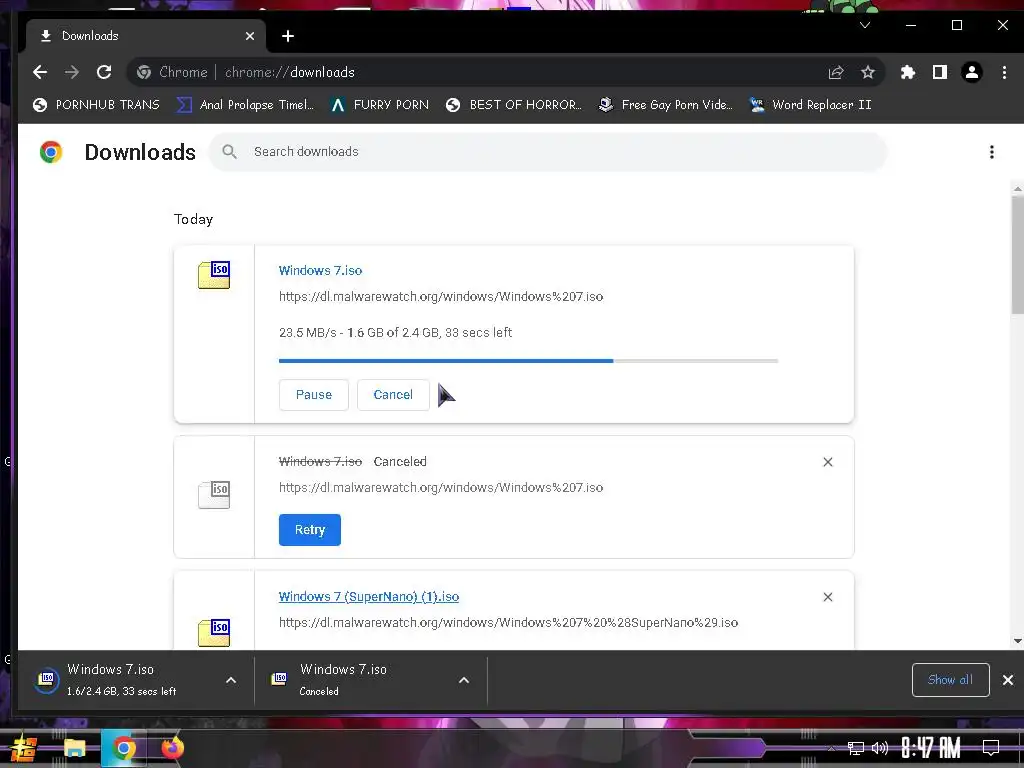Click the active Windows 7.iso file icon
1024x768 pixels.
coord(214,275)
